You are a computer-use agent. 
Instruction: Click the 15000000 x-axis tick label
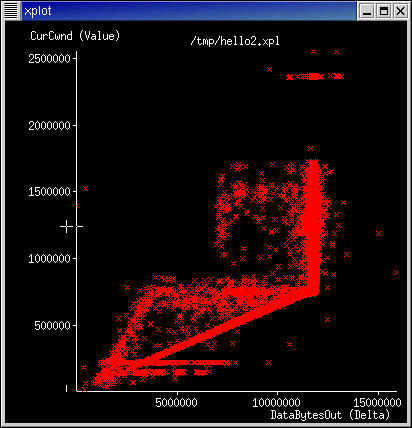pos(377,402)
